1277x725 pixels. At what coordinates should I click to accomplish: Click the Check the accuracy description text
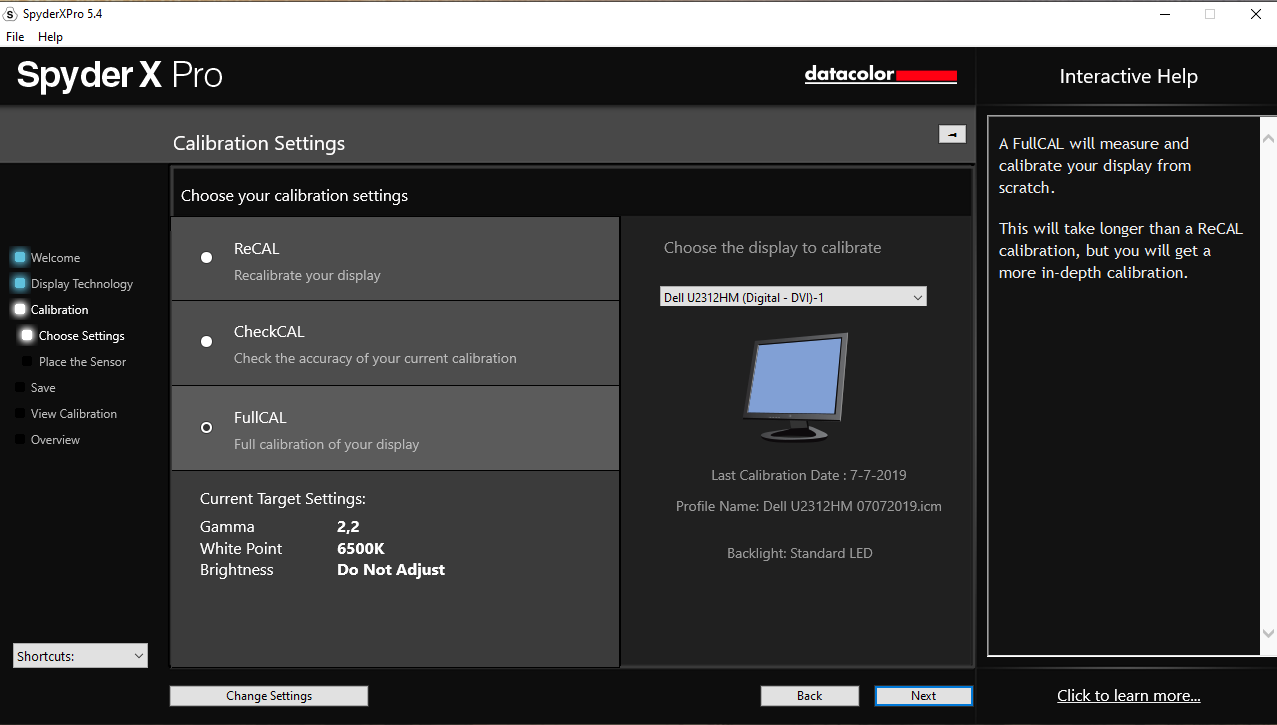(375, 358)
